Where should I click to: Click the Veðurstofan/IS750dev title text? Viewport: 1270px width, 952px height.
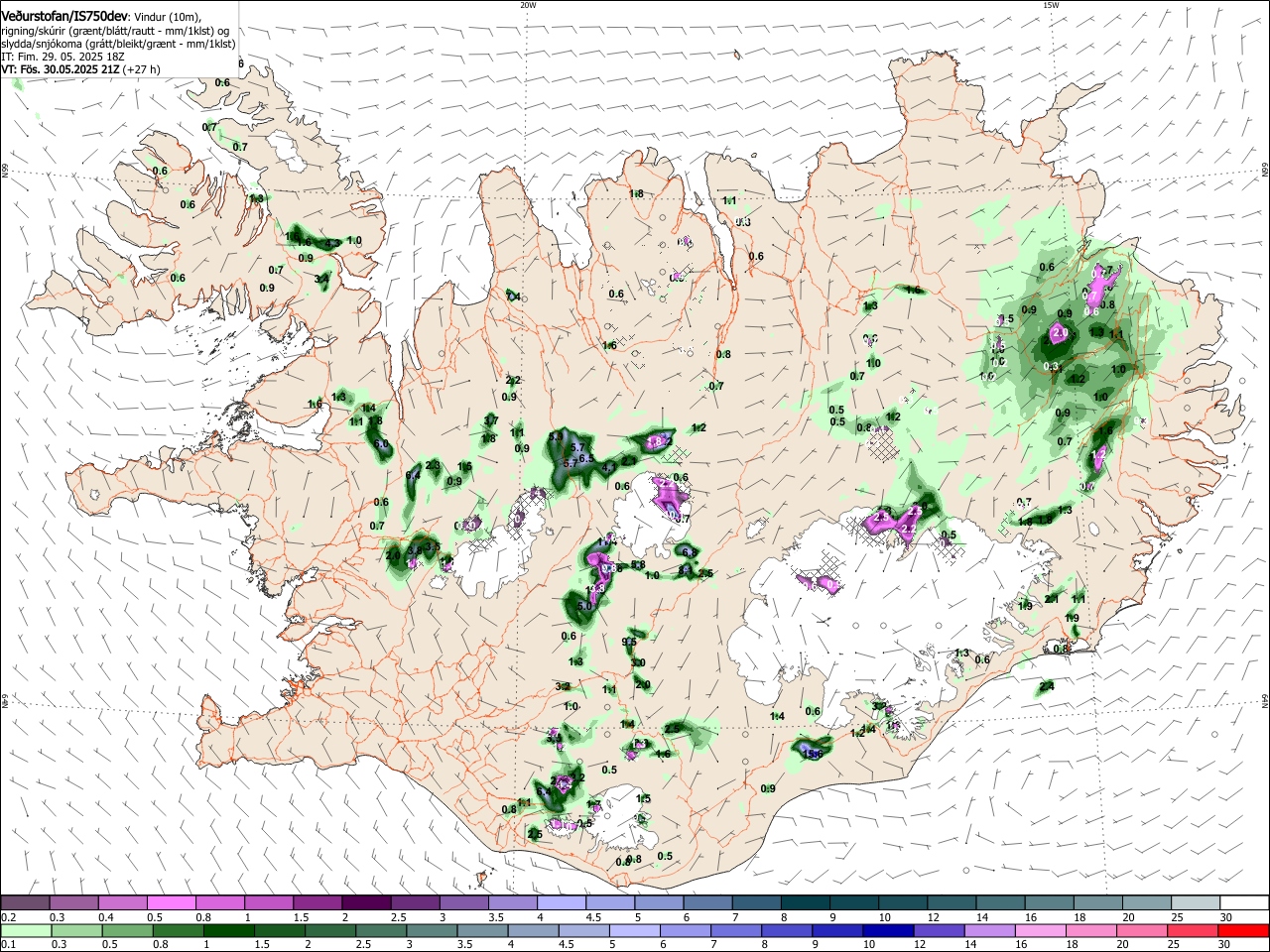tap(65, 17)
